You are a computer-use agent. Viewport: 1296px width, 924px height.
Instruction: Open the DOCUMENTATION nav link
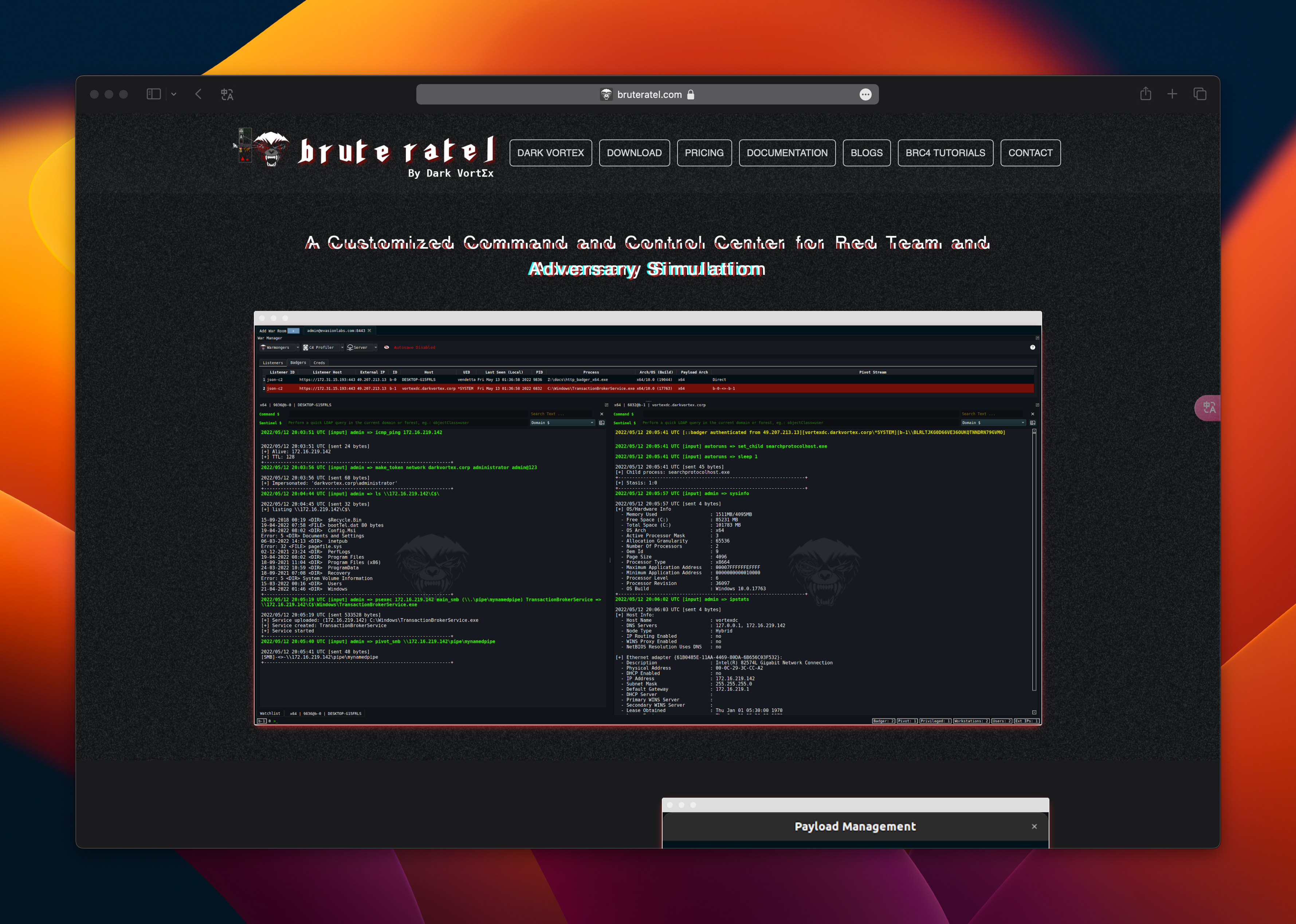(787, 153)
